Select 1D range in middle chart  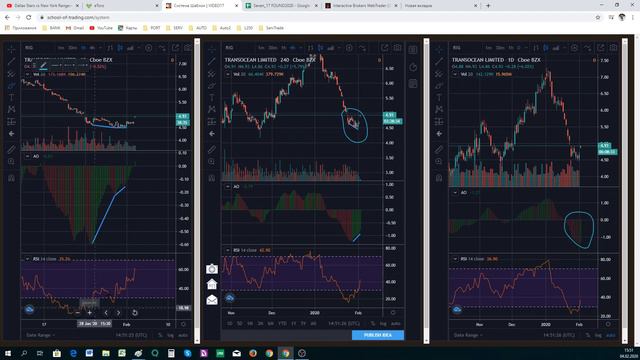229,323
